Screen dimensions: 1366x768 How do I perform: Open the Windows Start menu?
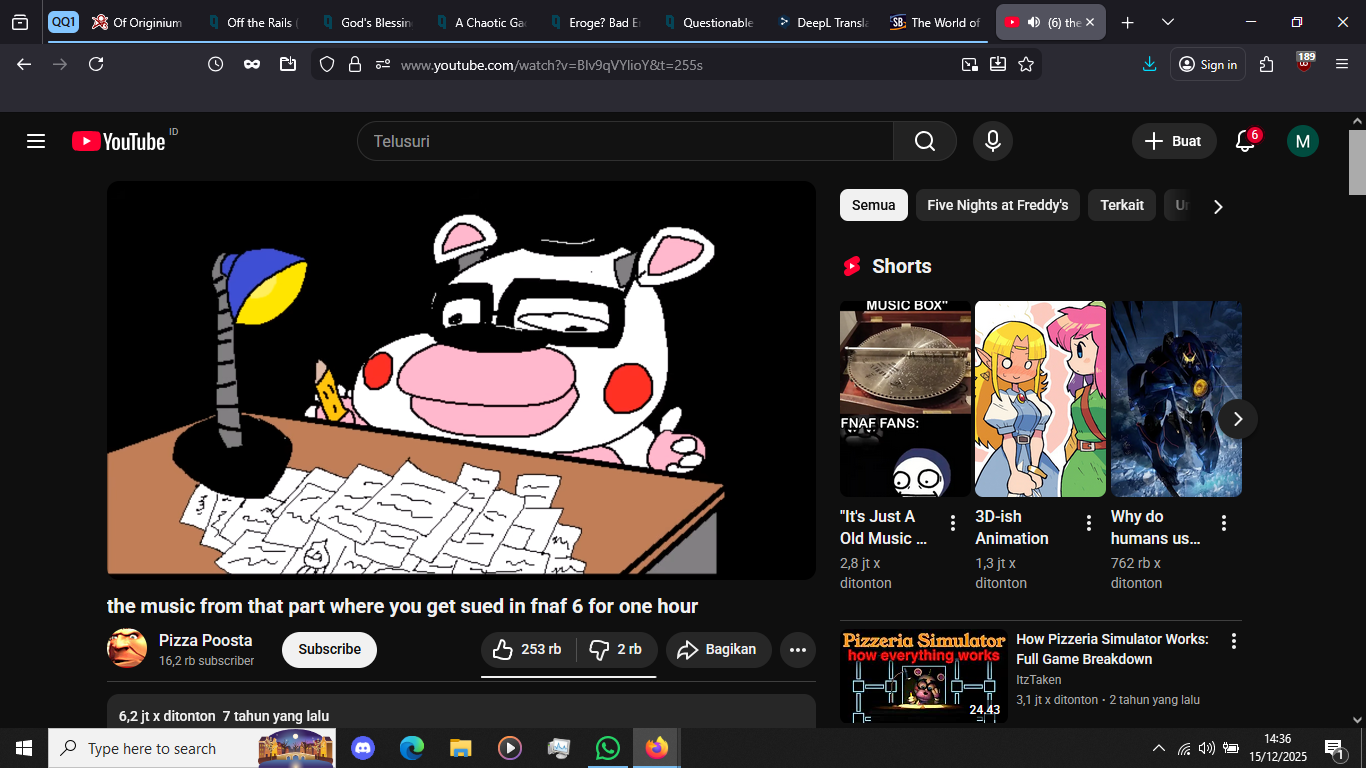click(24, 748)
